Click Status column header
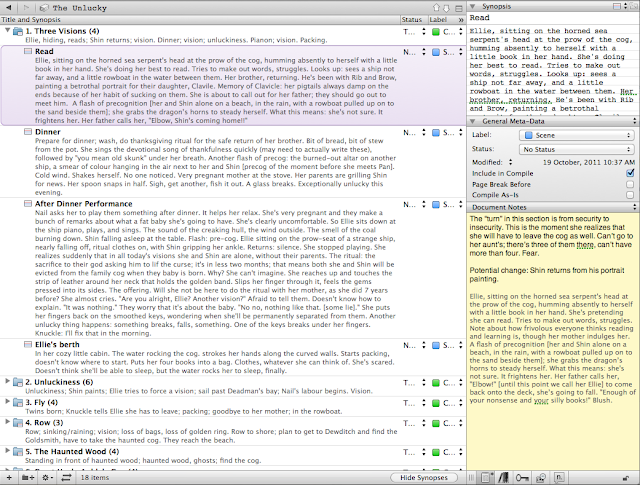This screenshot has height=485, width=640. (x=413, y=20)
